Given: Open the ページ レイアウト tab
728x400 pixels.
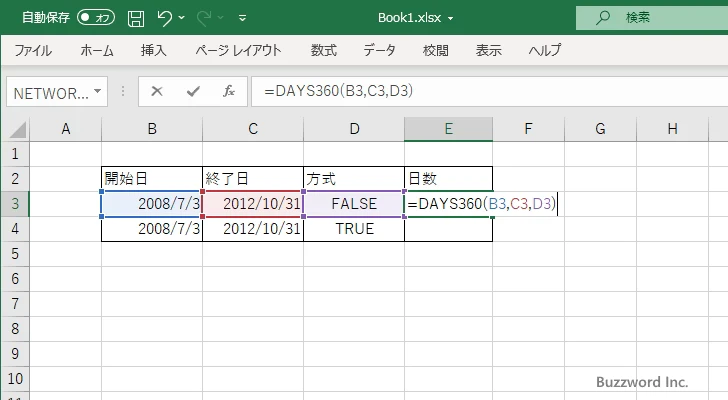Looking at the screenshot, I should click(x=238, y=50).
